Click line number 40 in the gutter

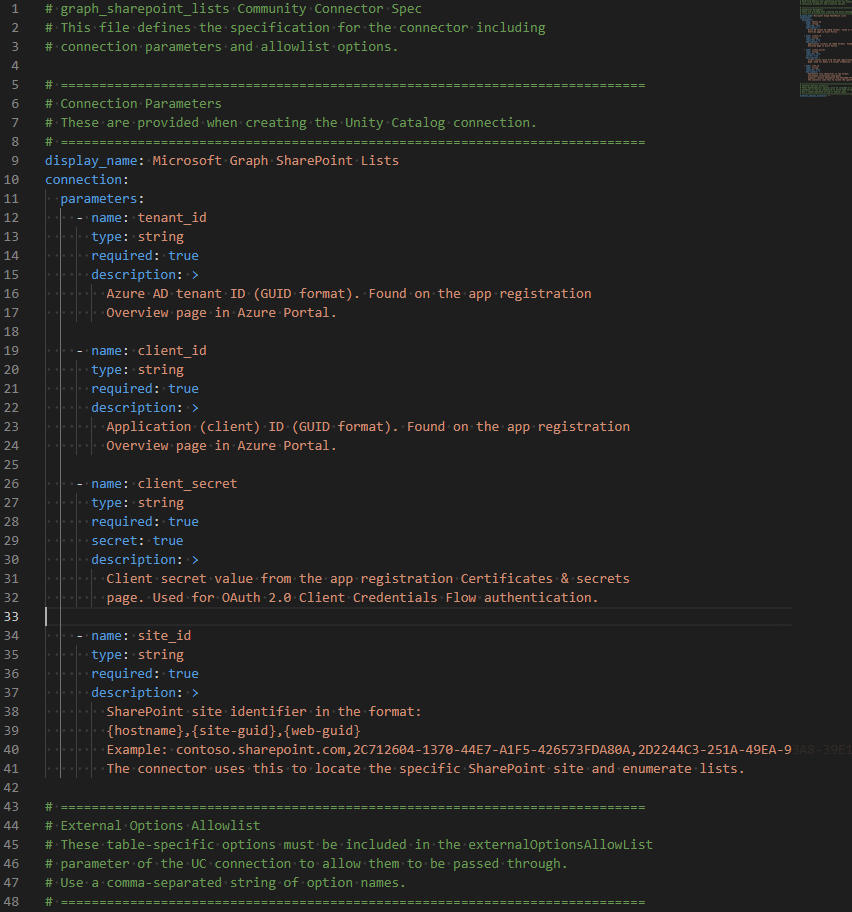pos(12,750)
